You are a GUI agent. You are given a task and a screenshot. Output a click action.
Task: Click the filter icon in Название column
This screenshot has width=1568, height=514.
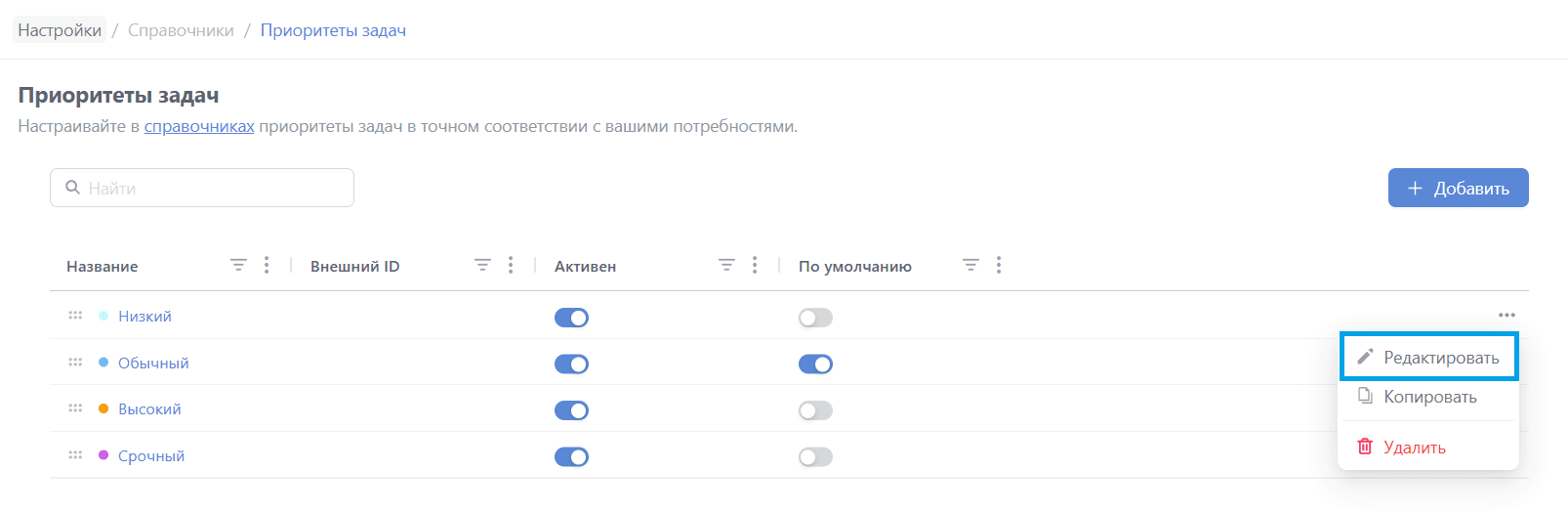pos(238,266)
